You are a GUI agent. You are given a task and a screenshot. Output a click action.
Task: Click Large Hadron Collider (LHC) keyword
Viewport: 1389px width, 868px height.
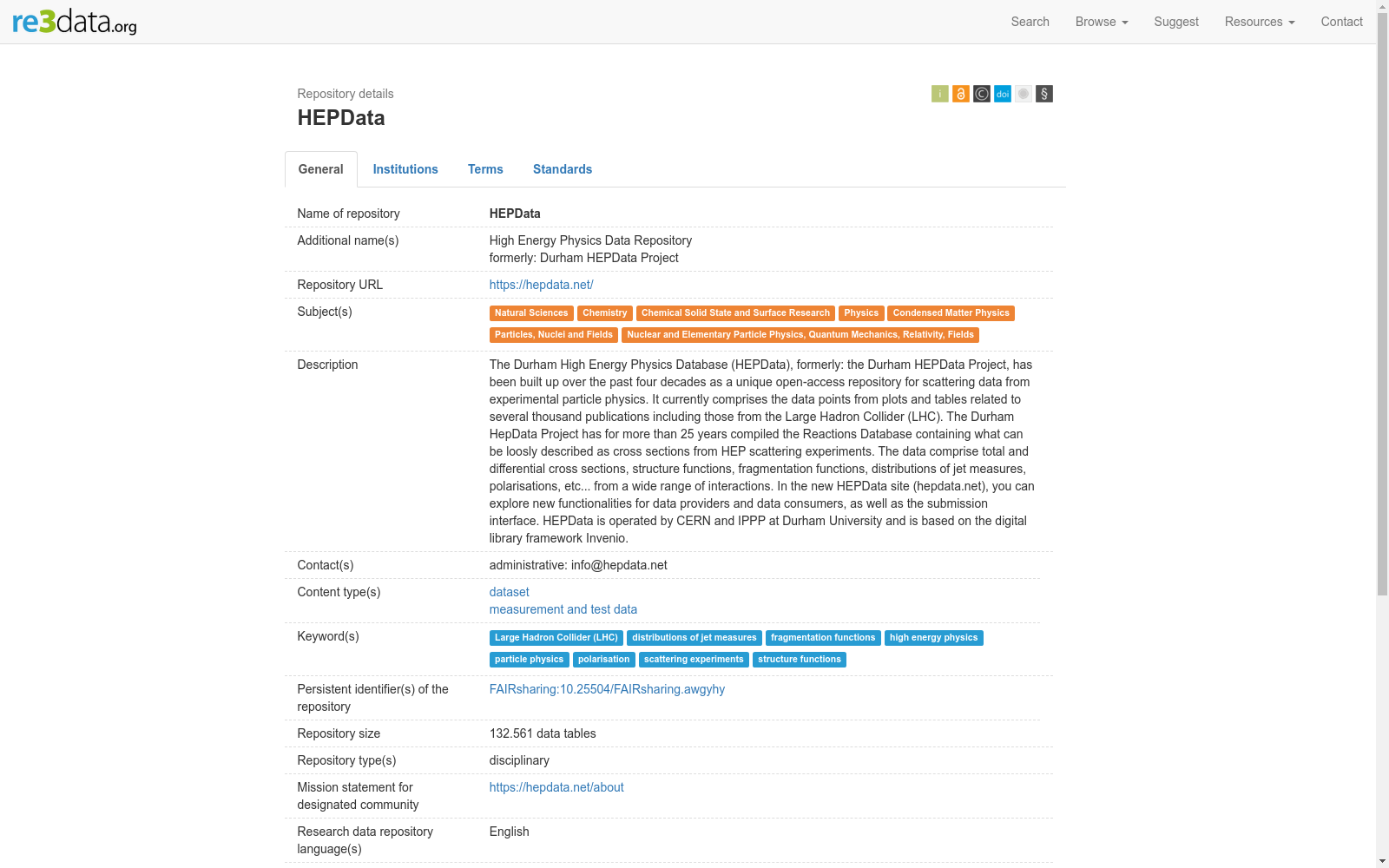pyautogui.click(x=556, y=638)
